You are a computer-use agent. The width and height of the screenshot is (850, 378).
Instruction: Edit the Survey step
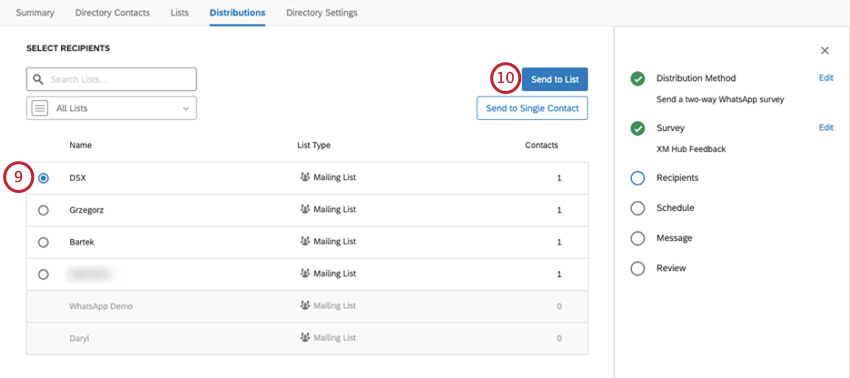826,128
